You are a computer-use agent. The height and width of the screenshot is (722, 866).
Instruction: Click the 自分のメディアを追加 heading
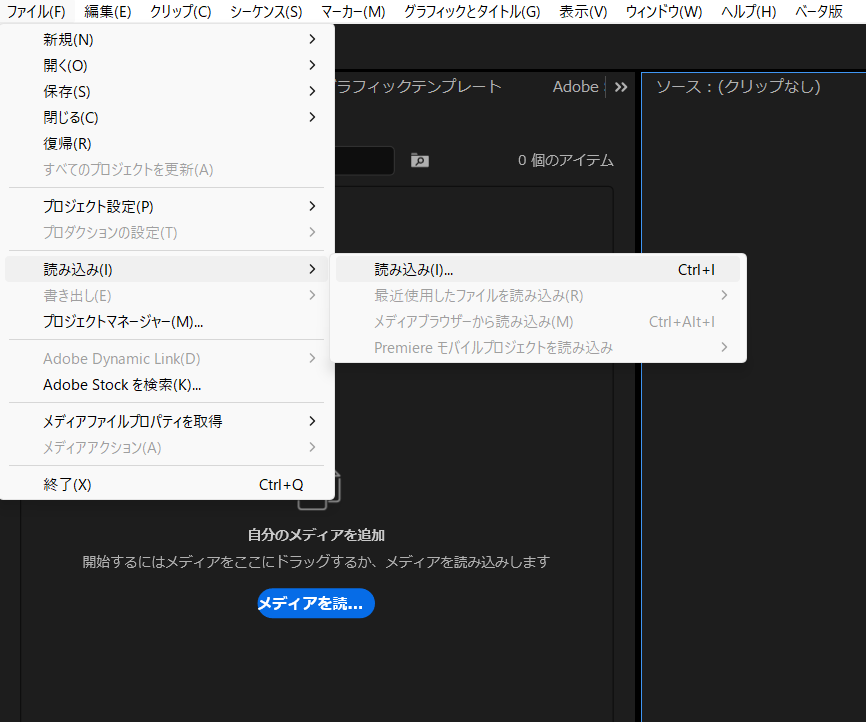point(316,535)
